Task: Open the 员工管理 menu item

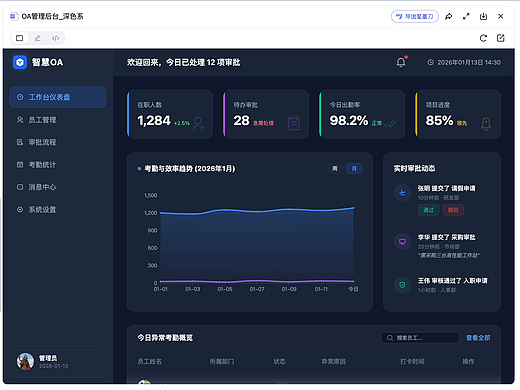Action: click(x=58, y=120)
